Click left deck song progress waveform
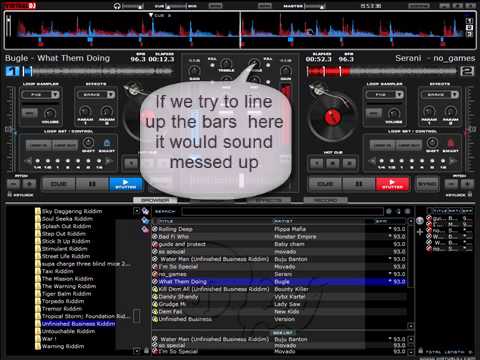Image resolution: width=480 pixels, height=360 pixels. click(x=98, y=71)
